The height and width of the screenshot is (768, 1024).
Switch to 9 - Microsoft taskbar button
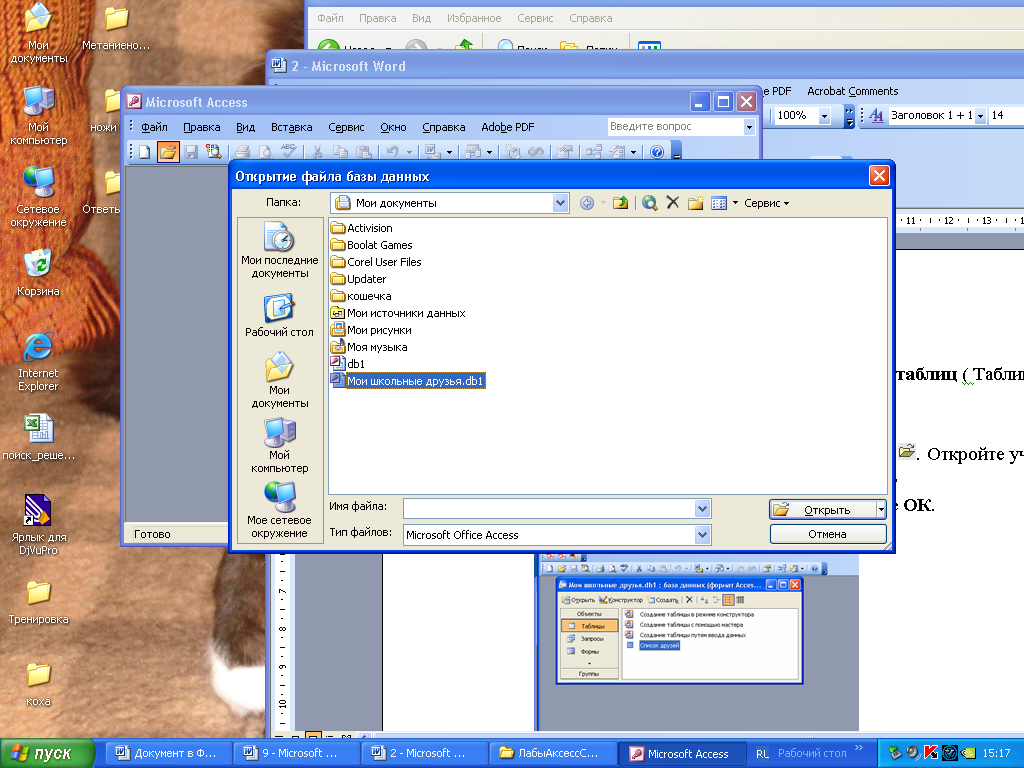click(294, 753)
